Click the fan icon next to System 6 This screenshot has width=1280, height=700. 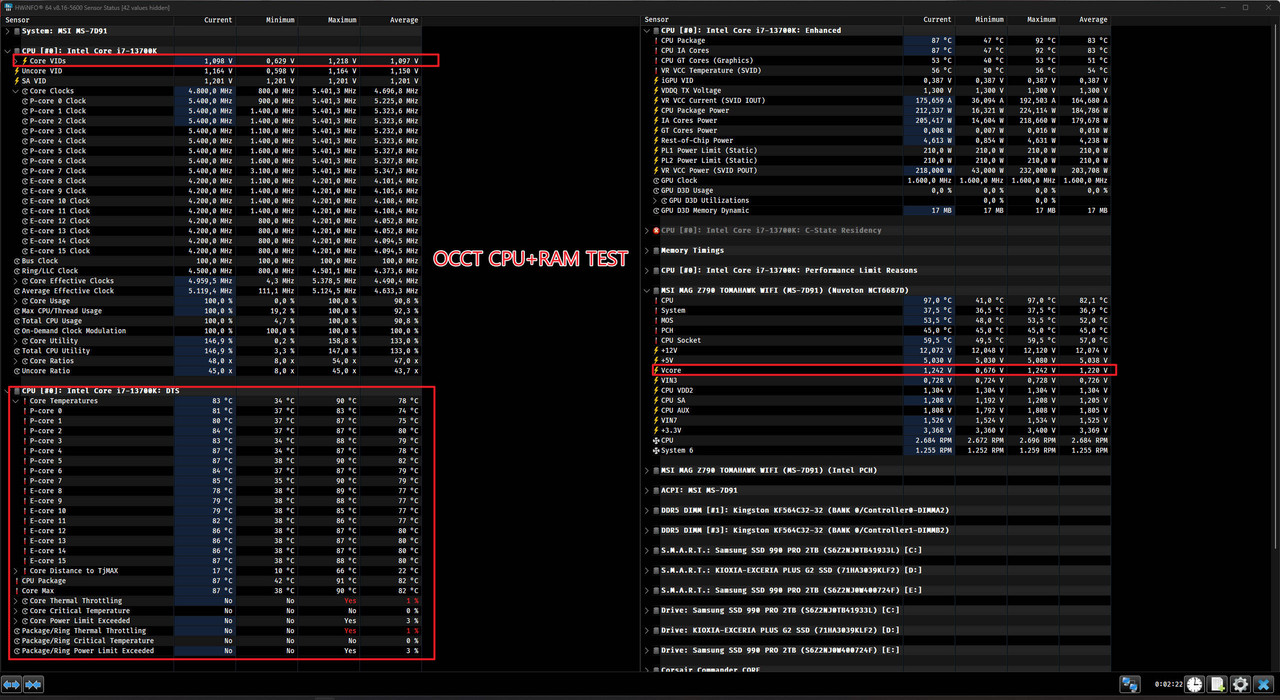(x=657, y=450)
